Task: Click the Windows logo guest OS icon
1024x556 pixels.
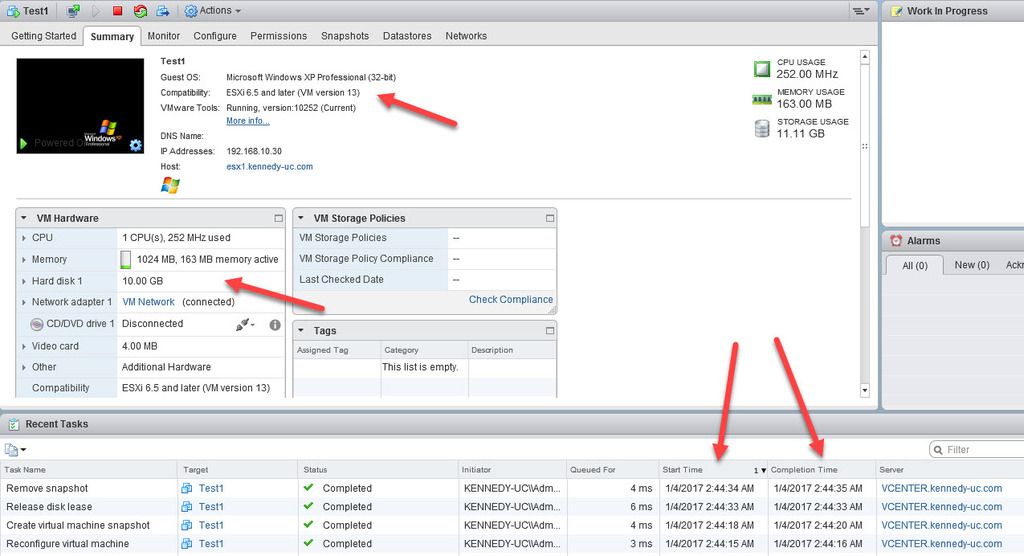Action: click(x=170, y=185)
